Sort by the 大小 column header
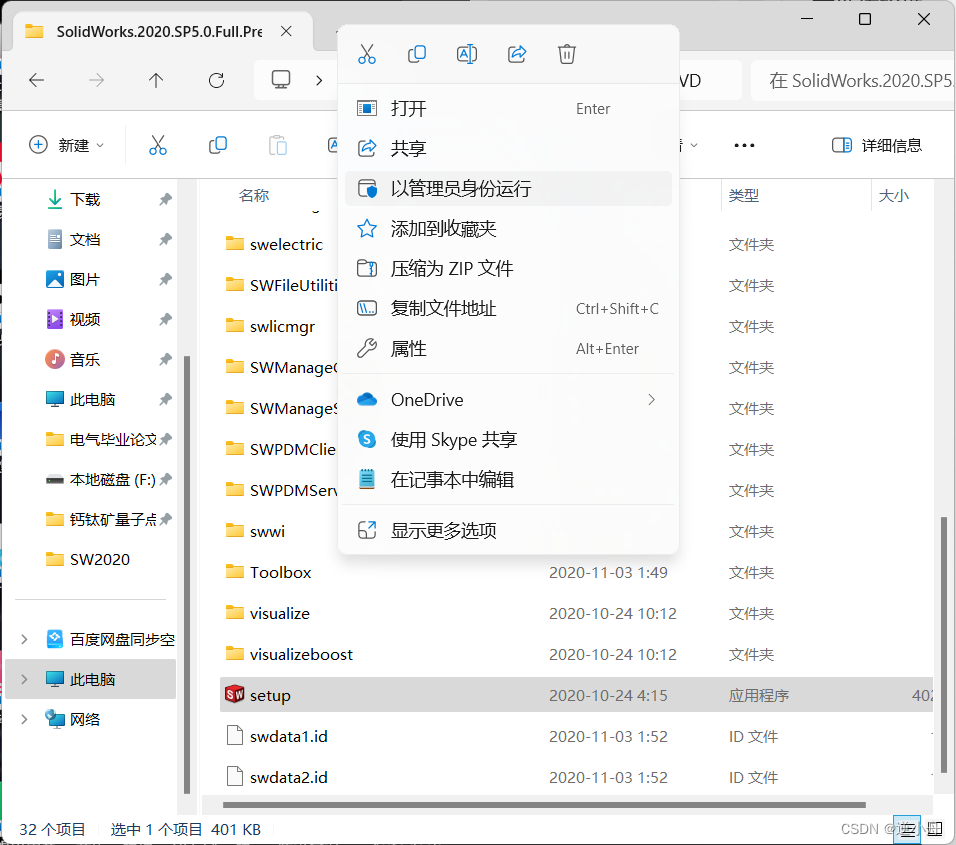 coord(894,196)
